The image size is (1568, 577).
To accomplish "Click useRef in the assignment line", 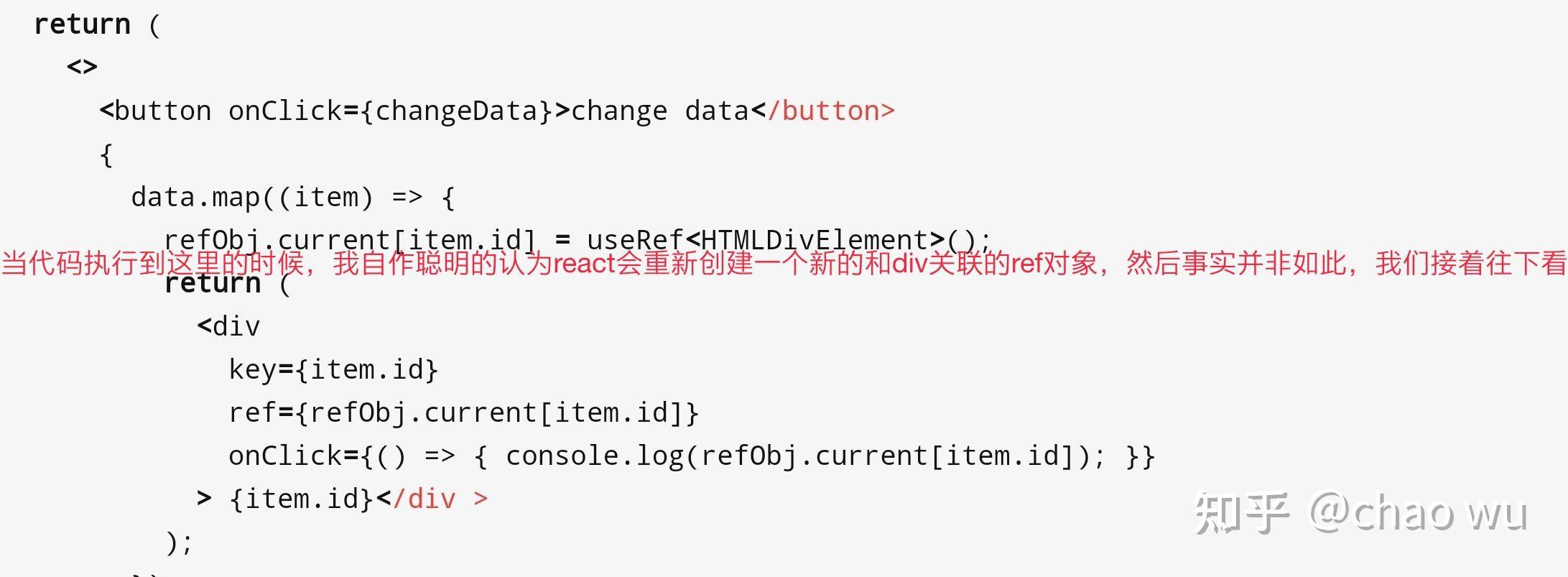I will 635,239.
